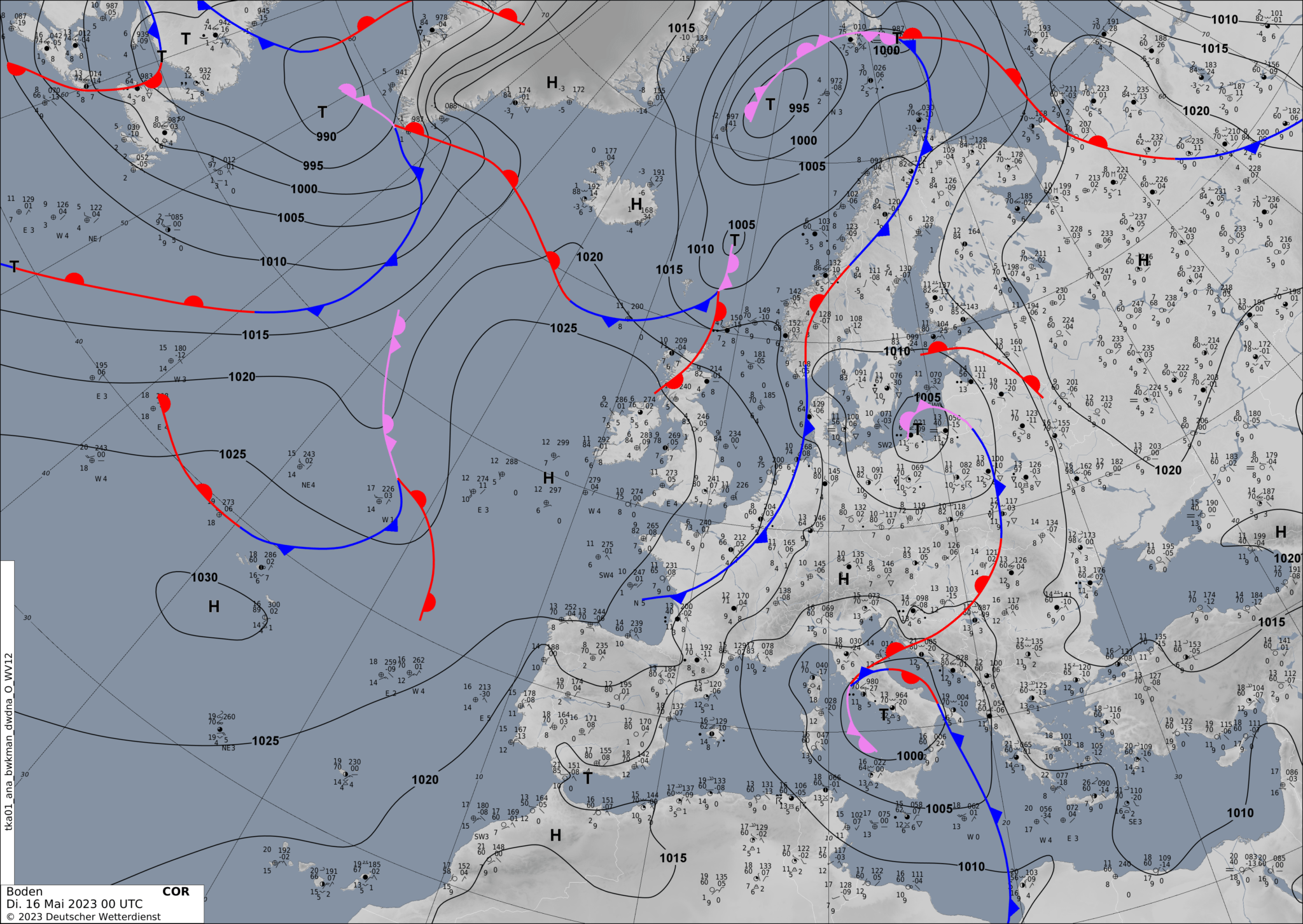This screenshot has width=1303, height=924.
Task: Select the "N 3" ship wind report
Action: pos(836,113)
